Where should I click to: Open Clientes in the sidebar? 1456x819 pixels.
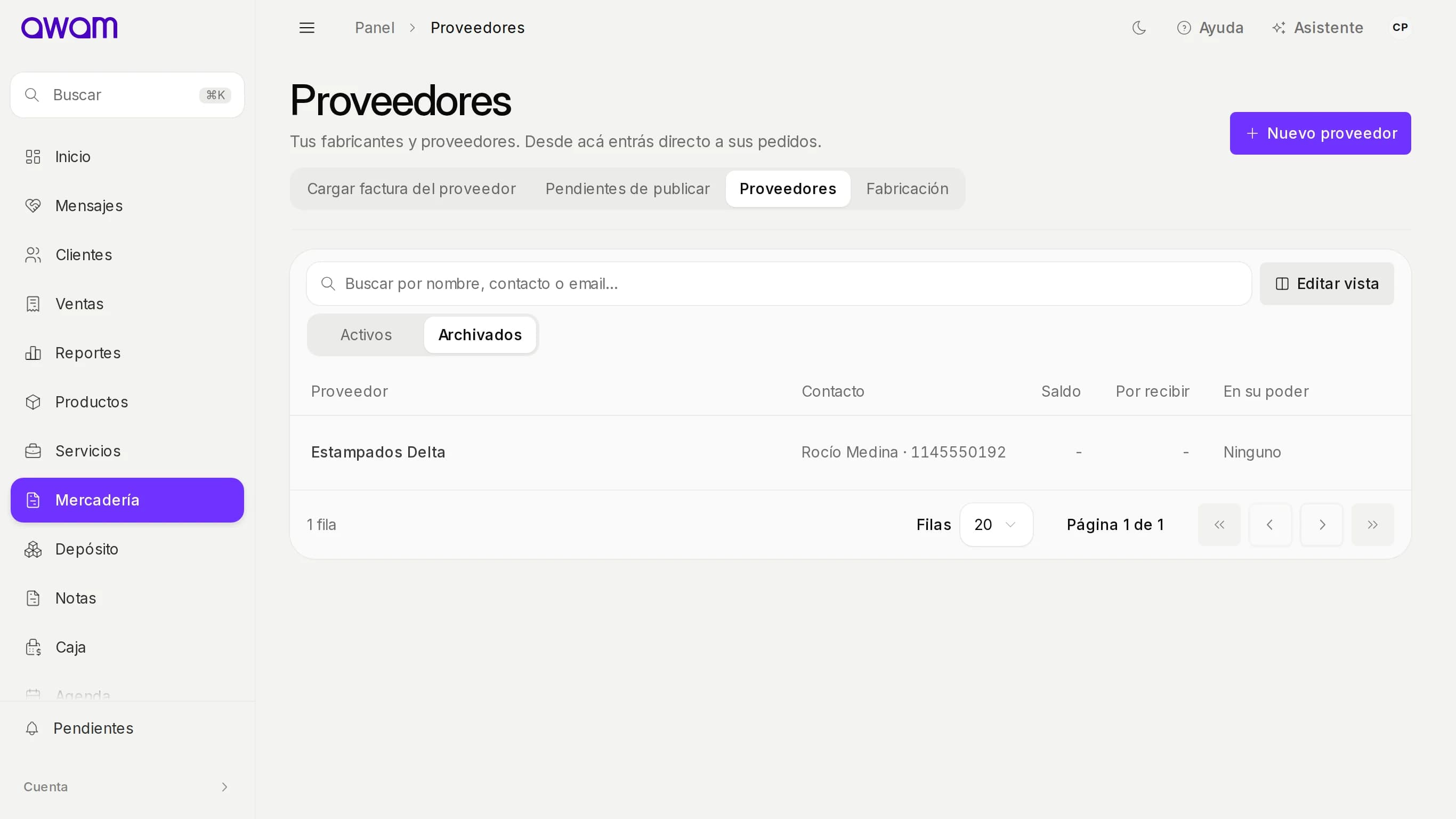(127, 255)
